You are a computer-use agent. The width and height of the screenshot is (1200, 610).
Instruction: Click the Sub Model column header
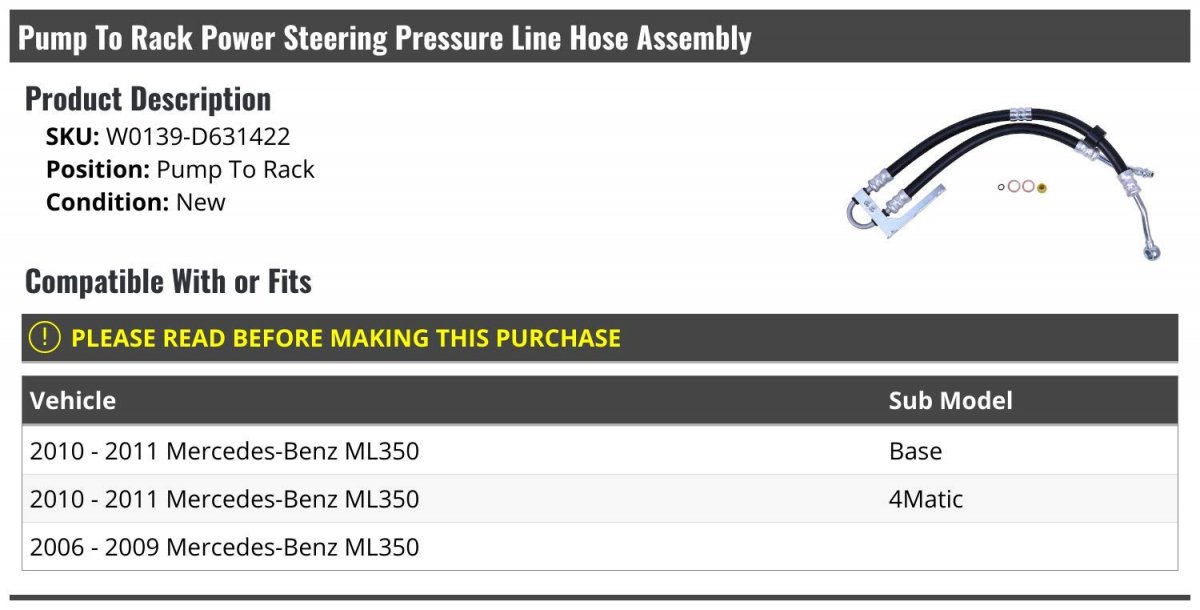pos(950,400)
